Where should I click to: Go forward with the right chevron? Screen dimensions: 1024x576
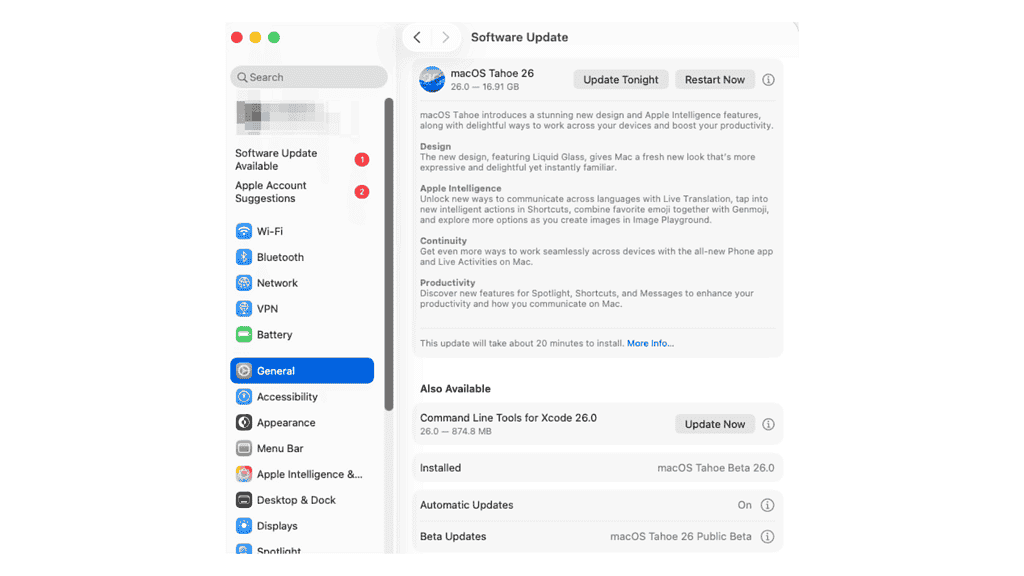pos(445,37)
